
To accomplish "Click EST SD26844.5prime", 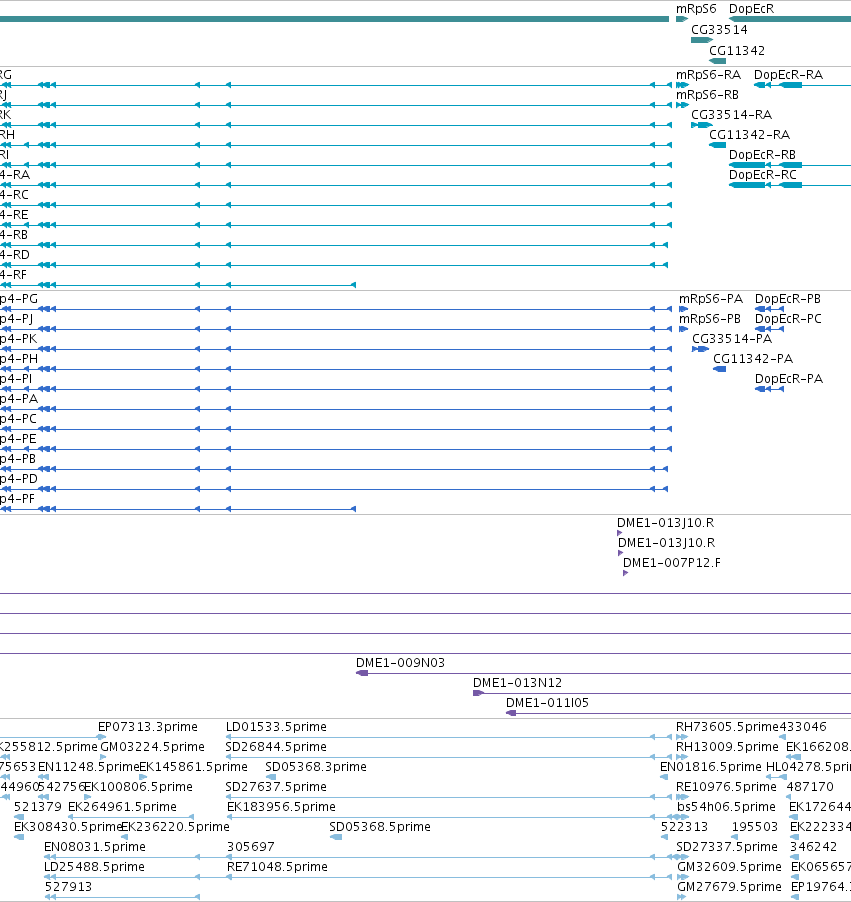I will tap(276, 747).
